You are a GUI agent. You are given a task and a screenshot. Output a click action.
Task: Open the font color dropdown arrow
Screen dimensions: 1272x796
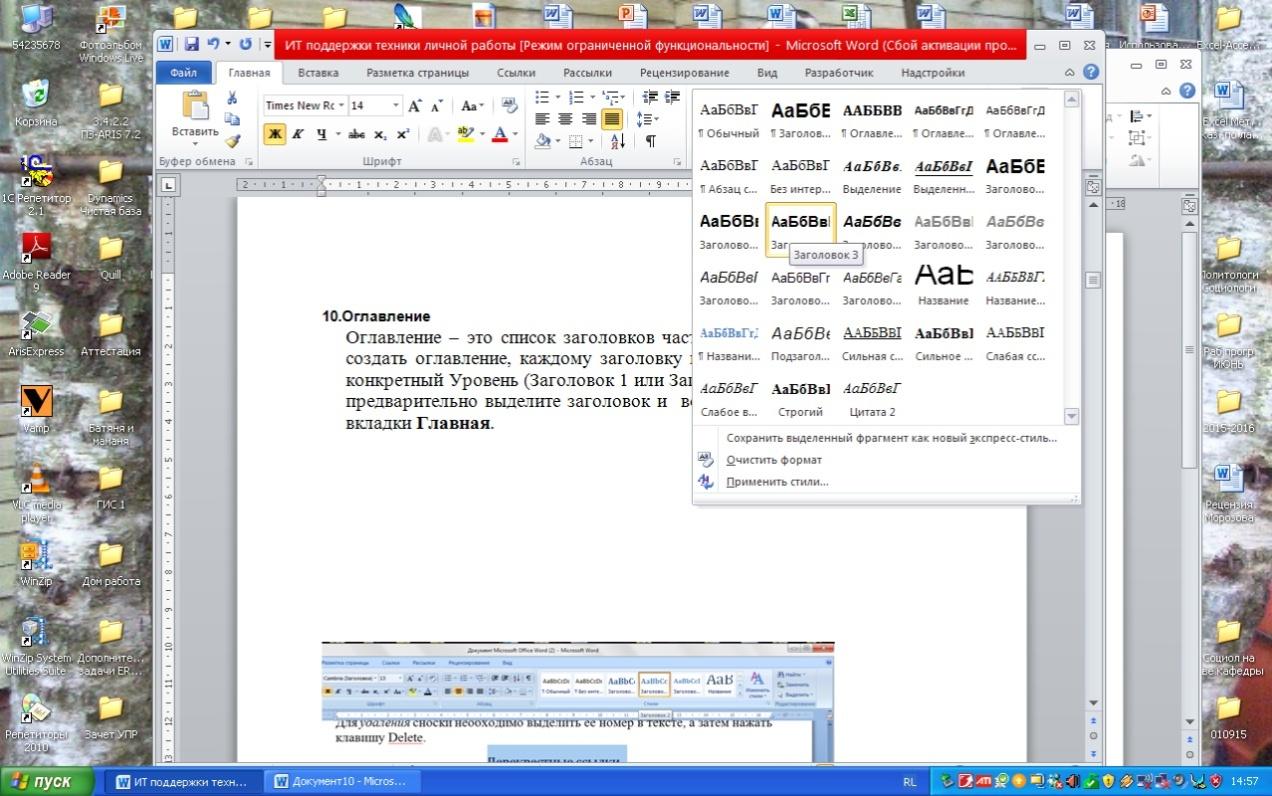click(x=515, y=134)
